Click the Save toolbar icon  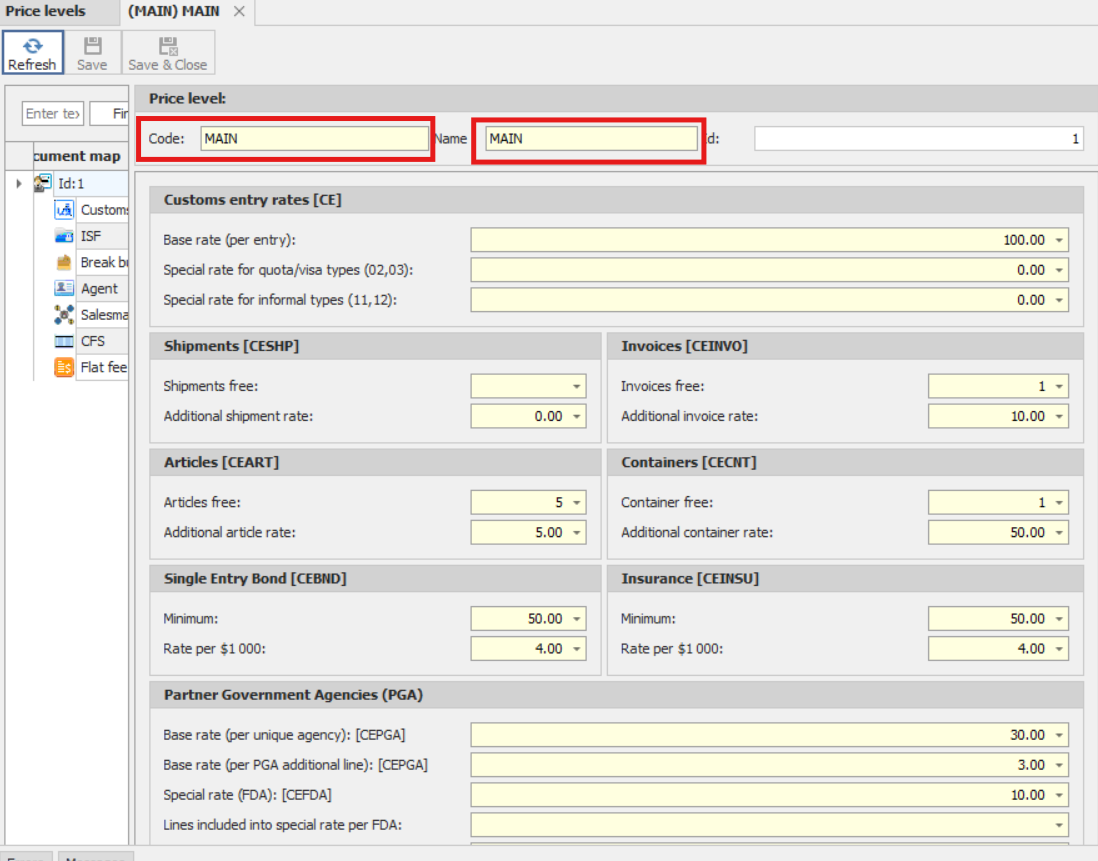92,53
